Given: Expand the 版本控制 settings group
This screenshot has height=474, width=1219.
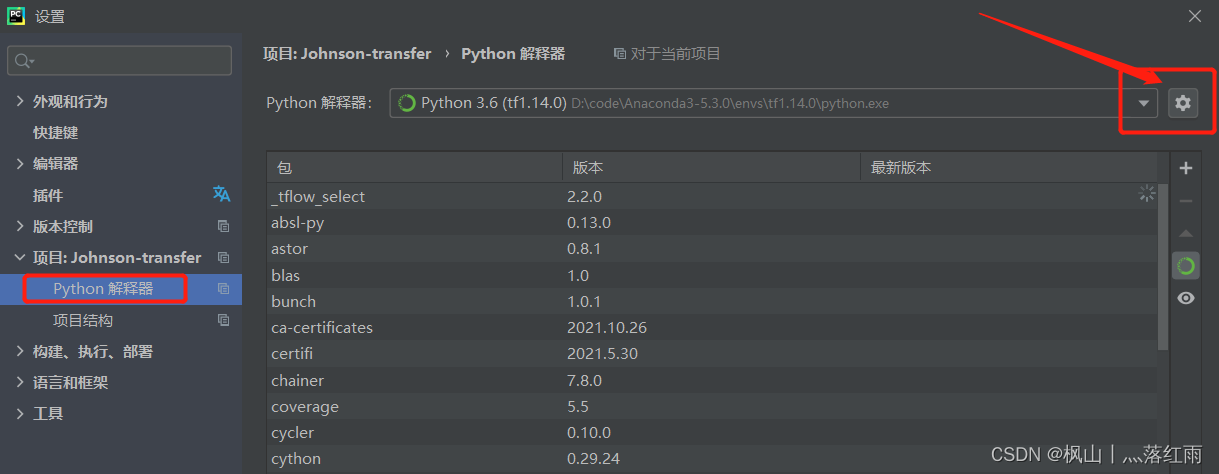Looking at the screenshot, I should coord(20,226).
